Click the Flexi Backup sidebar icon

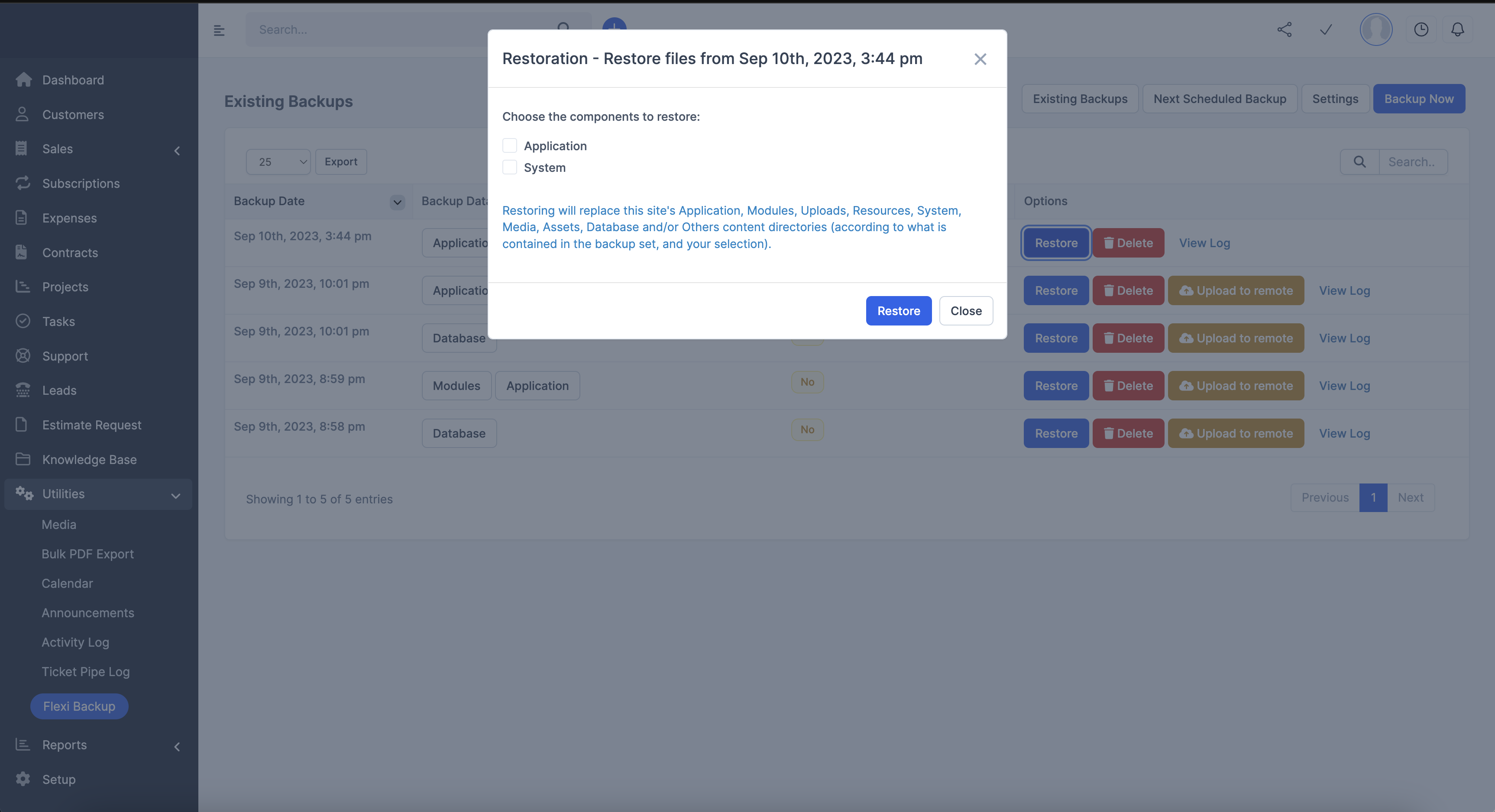click(79, 706)
